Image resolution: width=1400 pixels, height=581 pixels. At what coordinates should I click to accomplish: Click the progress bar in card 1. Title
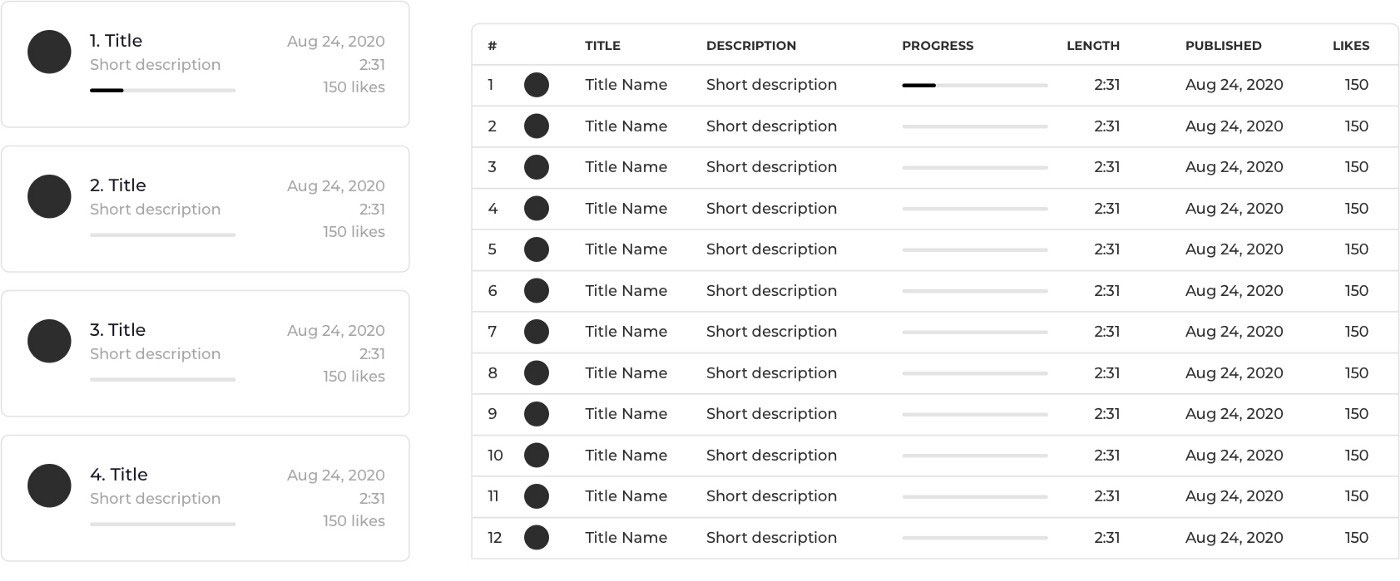click(x=162, y=91)
